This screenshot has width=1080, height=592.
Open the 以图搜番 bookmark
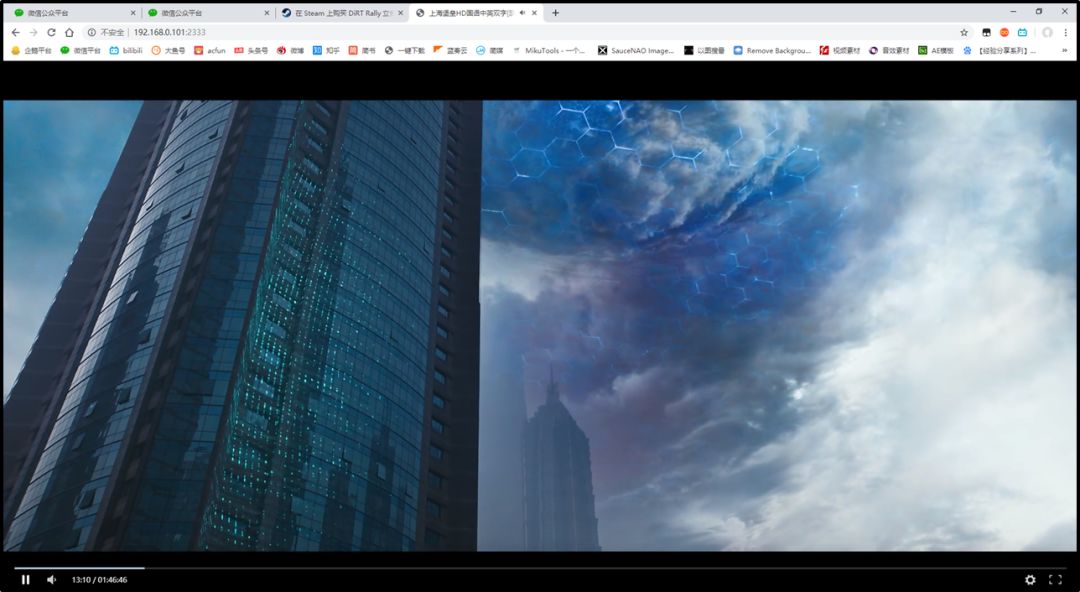705,50
